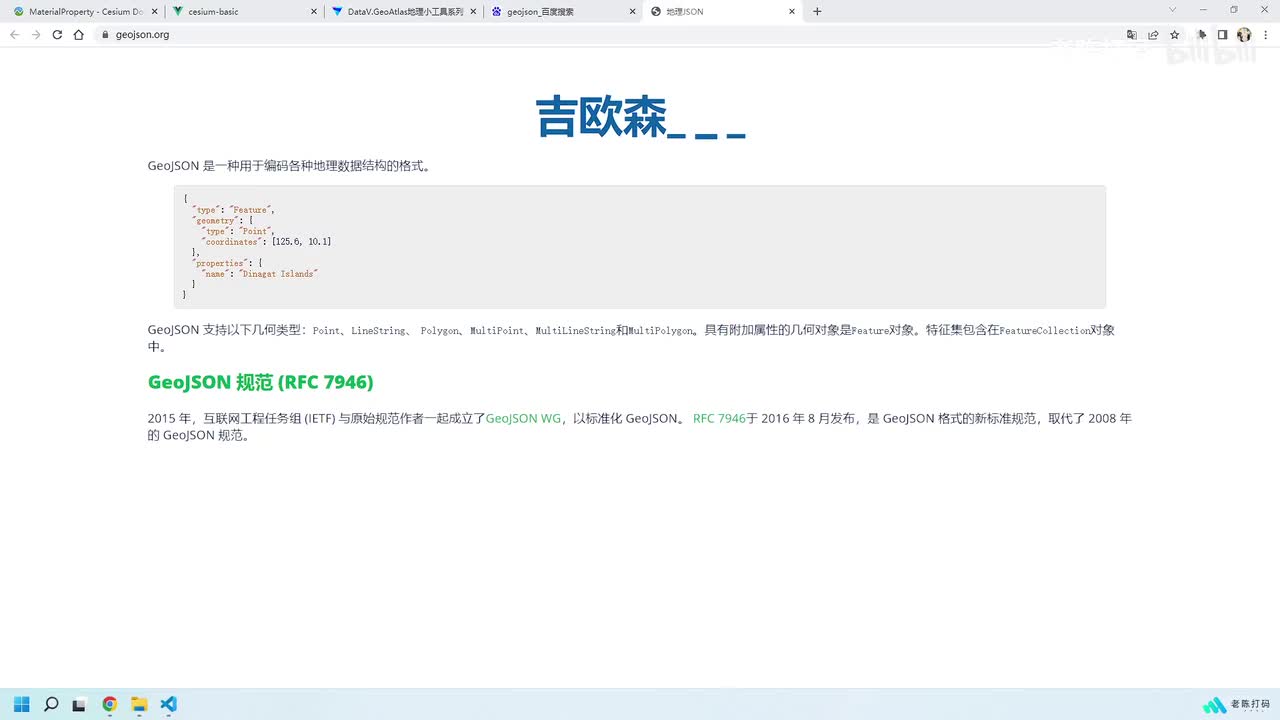This screenshot has width=1280, height=720.
Task: View site info via the padlock icon
Action: pos(105,34)
